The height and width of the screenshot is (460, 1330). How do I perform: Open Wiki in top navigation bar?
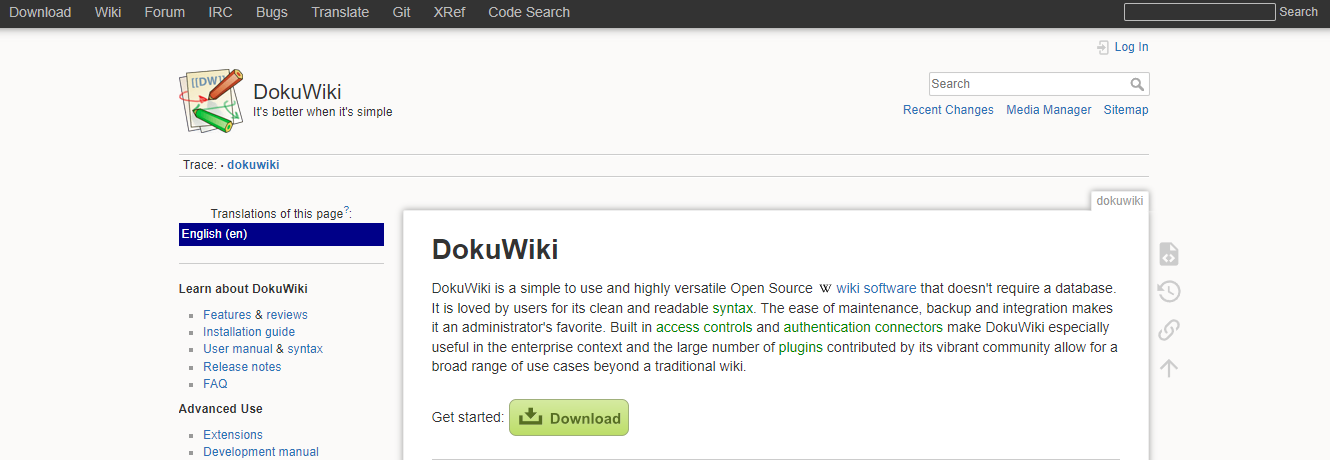tap(108, 12)
